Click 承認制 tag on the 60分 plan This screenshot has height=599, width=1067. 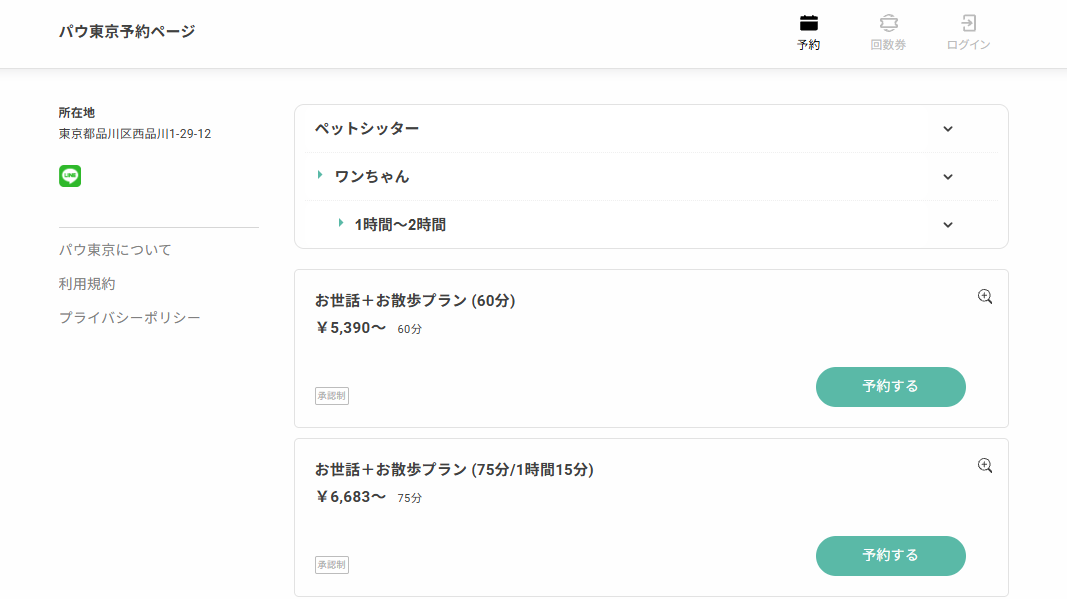click(332, 395)
